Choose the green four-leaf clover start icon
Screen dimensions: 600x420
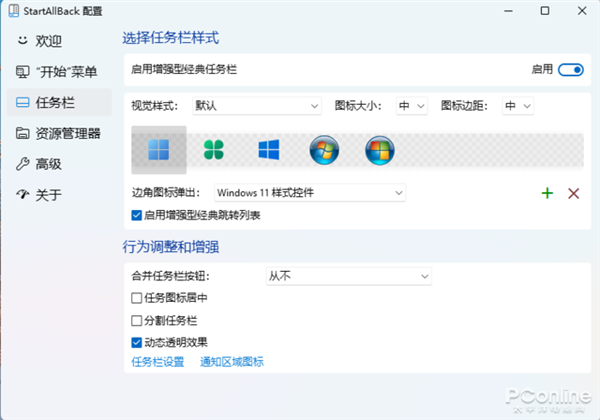(x=214, y=150)
